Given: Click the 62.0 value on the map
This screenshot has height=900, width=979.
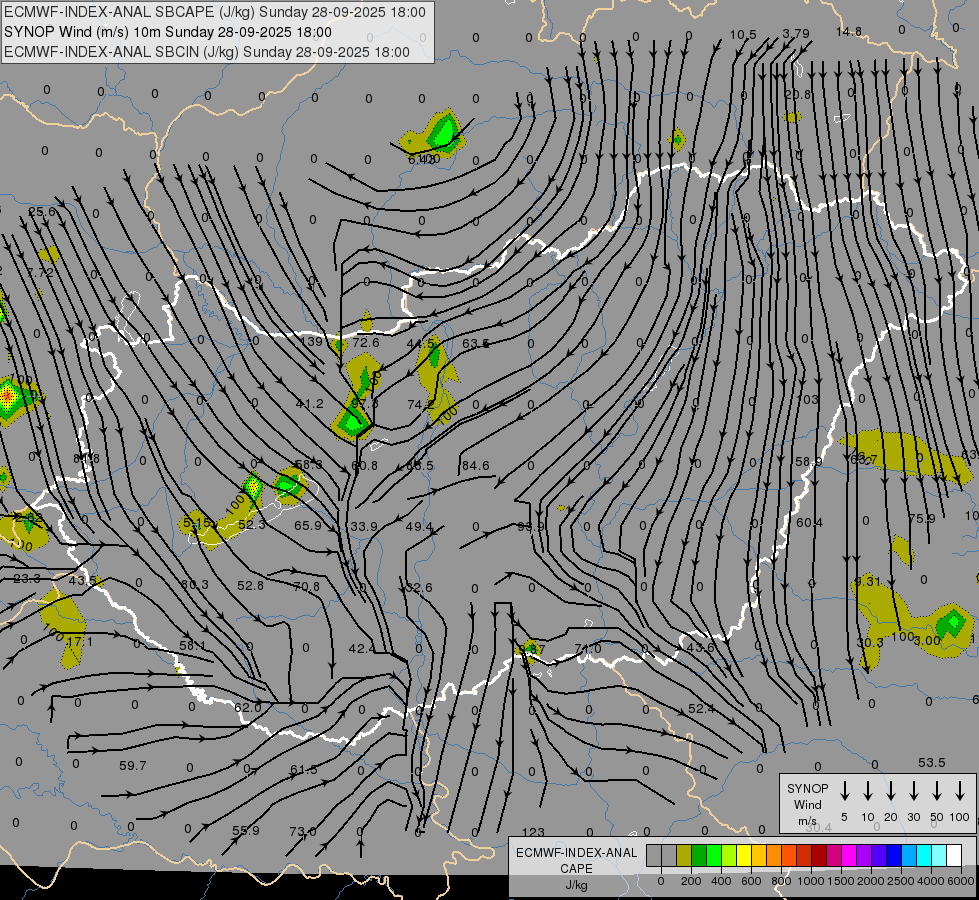Looking at the screenshot, I should tap(247, 708).
